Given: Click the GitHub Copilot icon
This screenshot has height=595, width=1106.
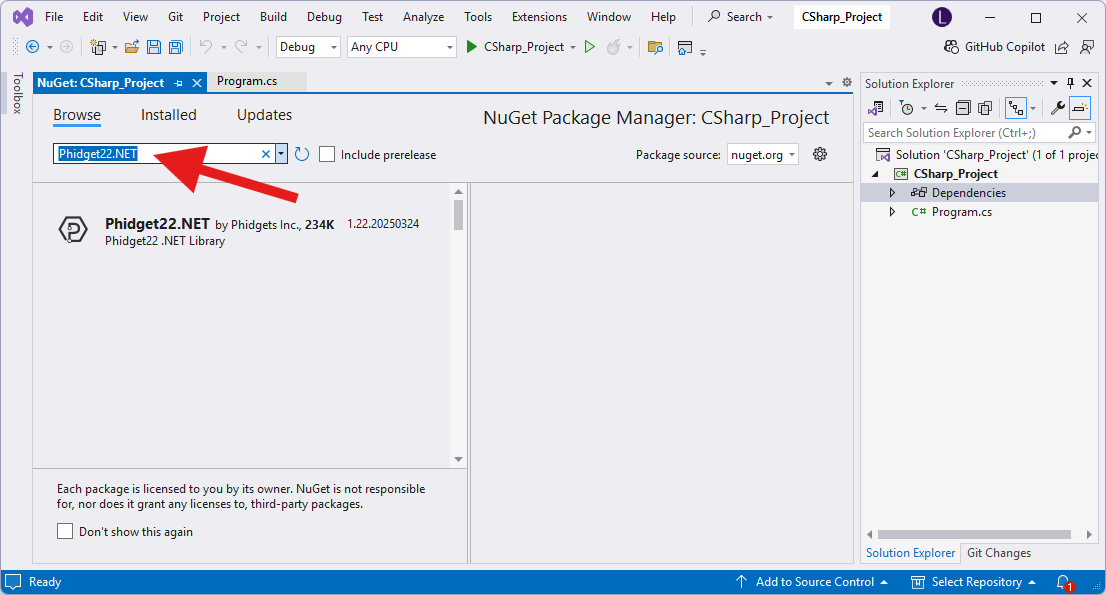Looking at the screenshot, I should [952, 47].
